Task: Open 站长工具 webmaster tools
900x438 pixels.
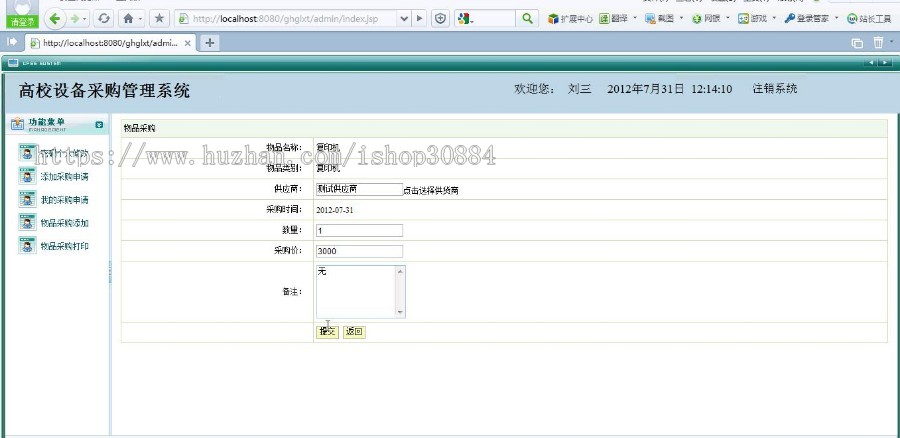Action: (x=870, y=19)
